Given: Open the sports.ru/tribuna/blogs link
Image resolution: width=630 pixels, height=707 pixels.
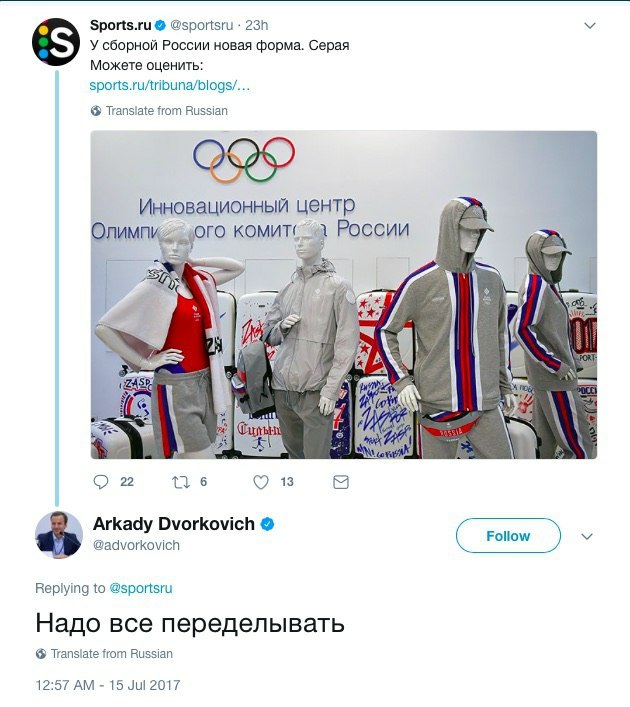Looking at the screenshot, I should 170,85.
